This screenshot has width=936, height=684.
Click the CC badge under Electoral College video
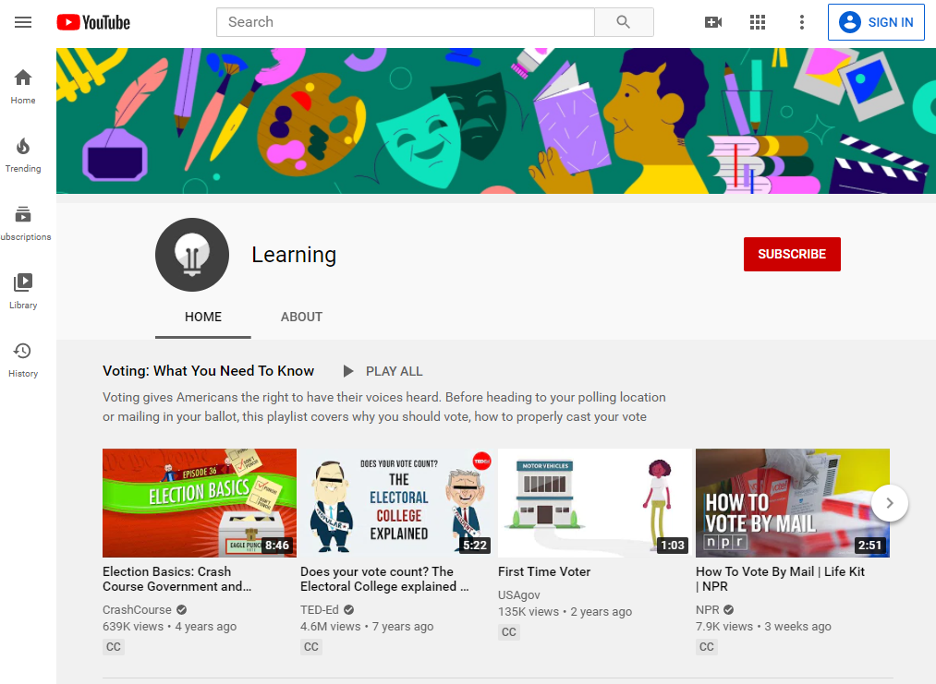click(311, 646)
